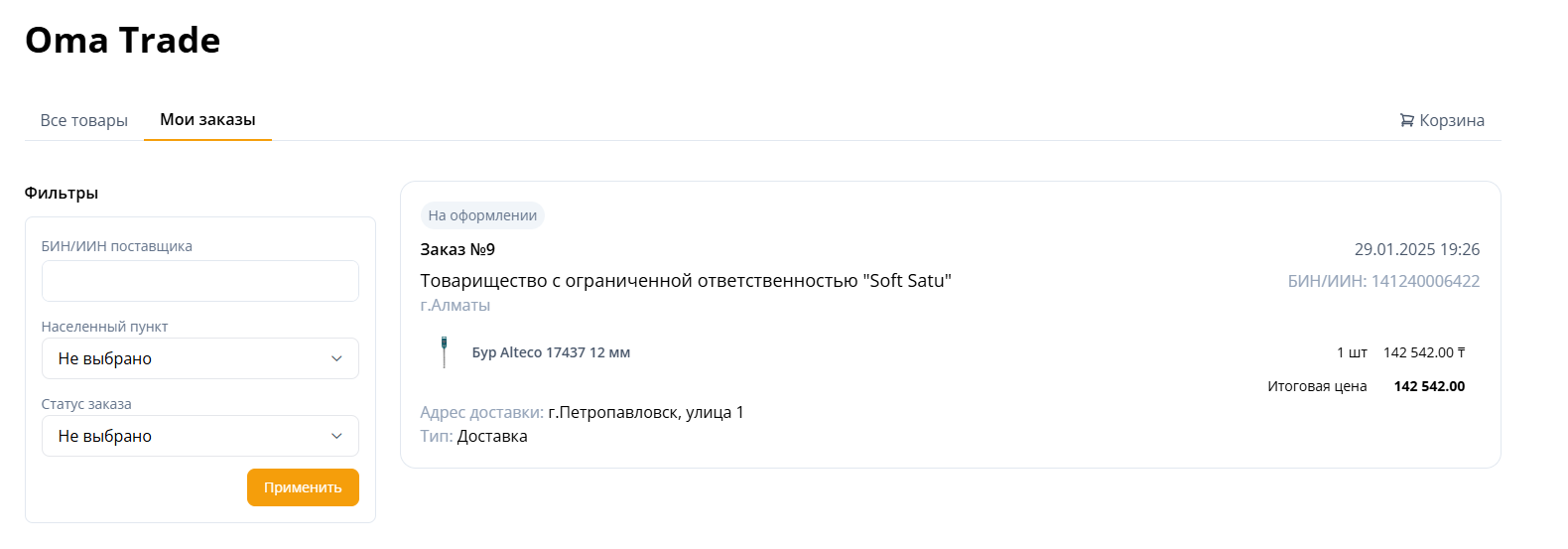Click the shopping cart icon
Viewport: 1568px width, 549px height.
tap(1406, 120)
